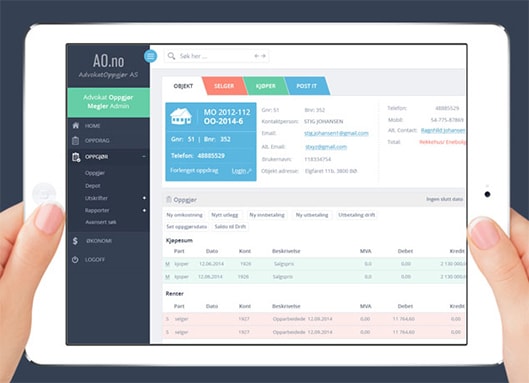Click the Ny omkostning button
Screen dimensions: 529x383
[184, 215]
